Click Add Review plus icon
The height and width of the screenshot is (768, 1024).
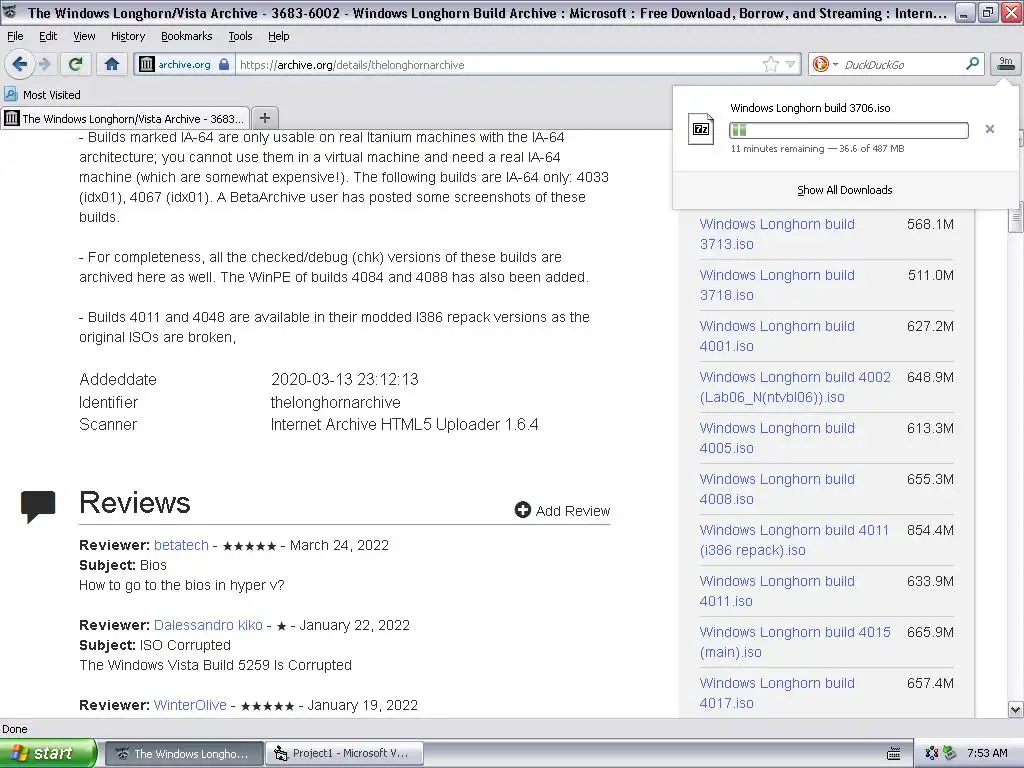[x=522, y=510]
